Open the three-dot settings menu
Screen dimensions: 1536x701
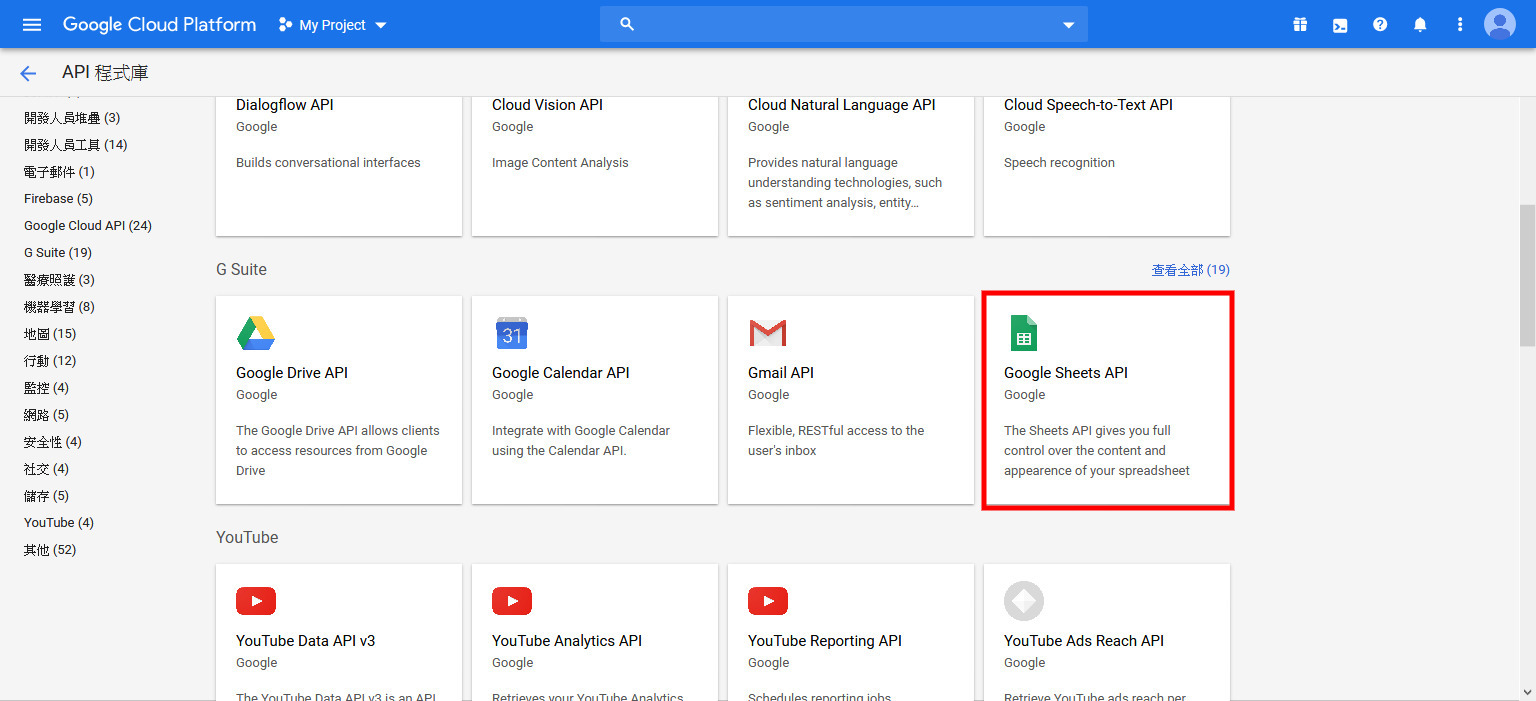click(1460, 24)
